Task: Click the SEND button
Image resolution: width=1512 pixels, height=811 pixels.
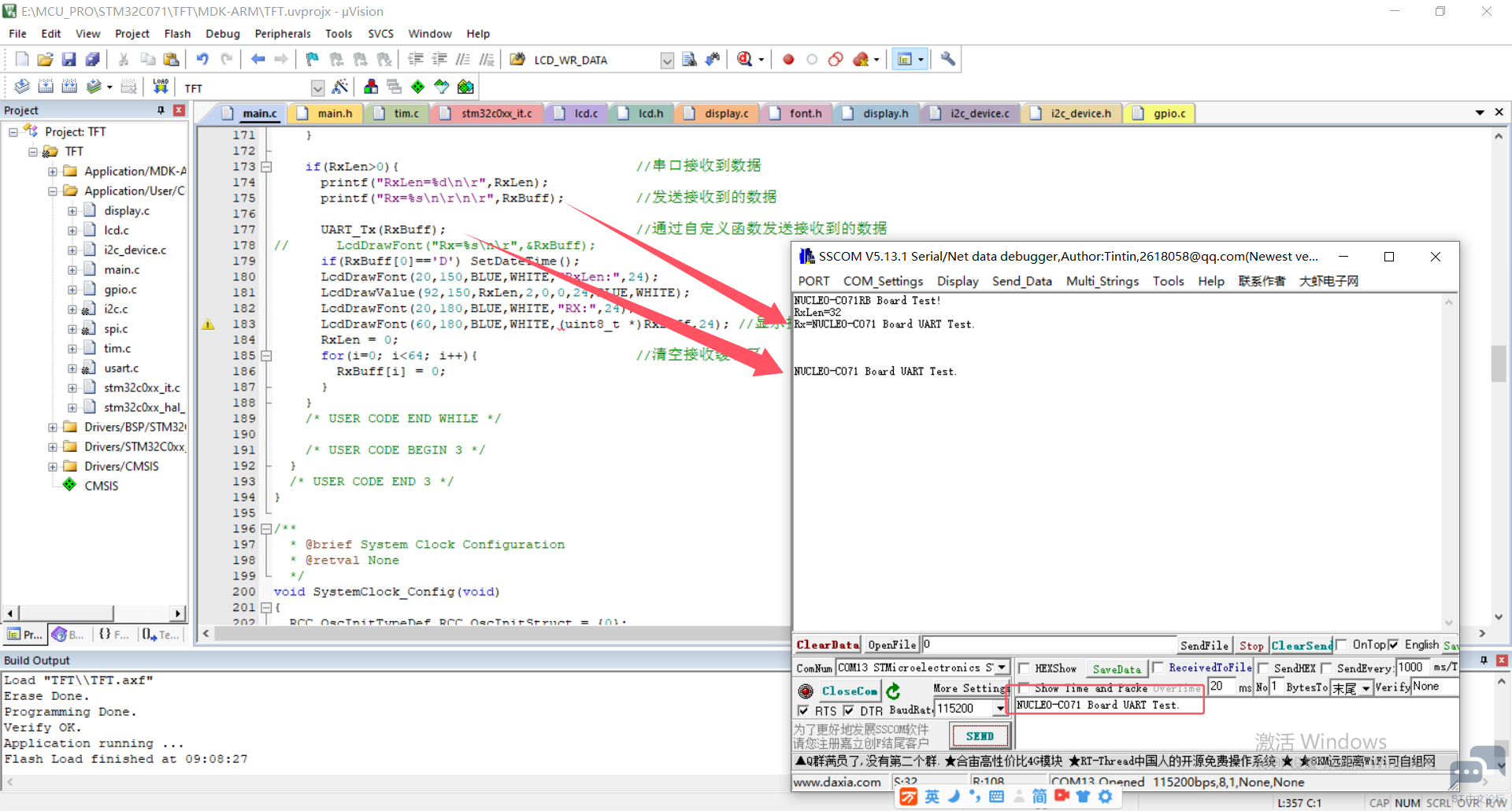Action: [x=980, y=736]
